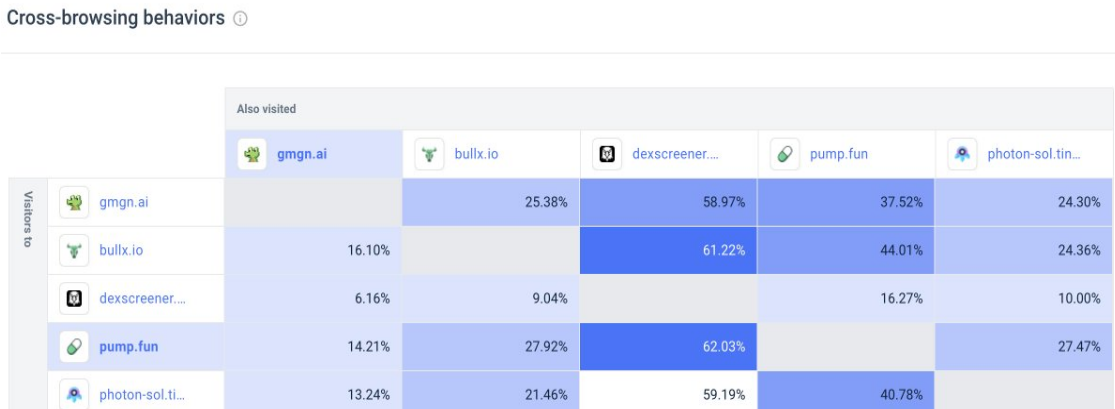The height and width of the screenshot is (409, 1115).
Task: Click the gmgn.ai icon in the row list
Action: (74, 202)
